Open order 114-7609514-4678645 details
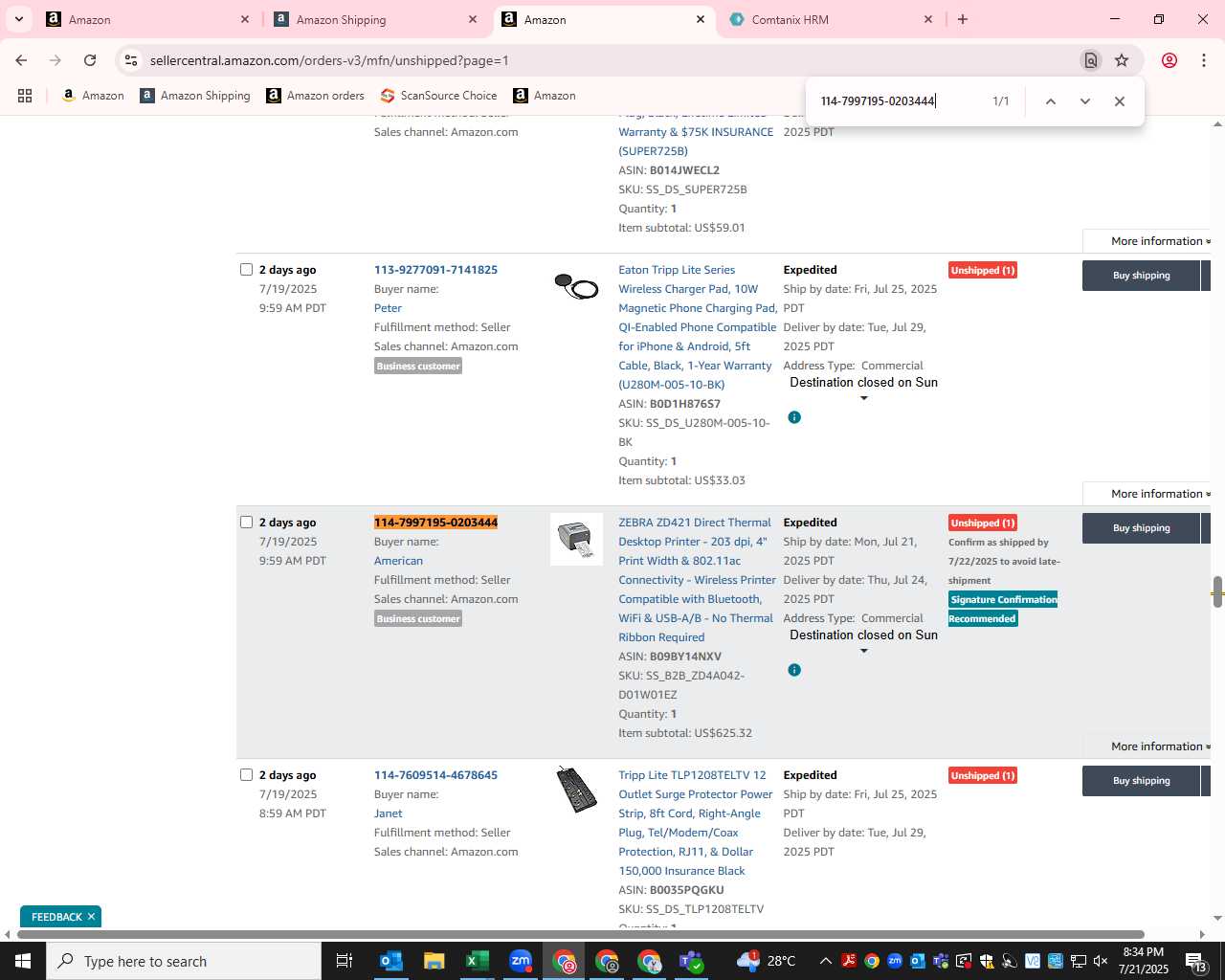1225x980 pixels. pos(435,775)
